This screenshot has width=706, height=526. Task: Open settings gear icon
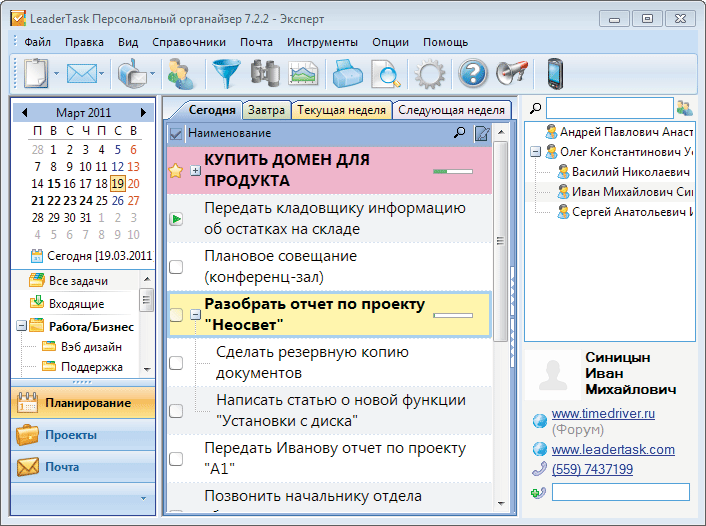pyautogui.click(x=430, y=73)
